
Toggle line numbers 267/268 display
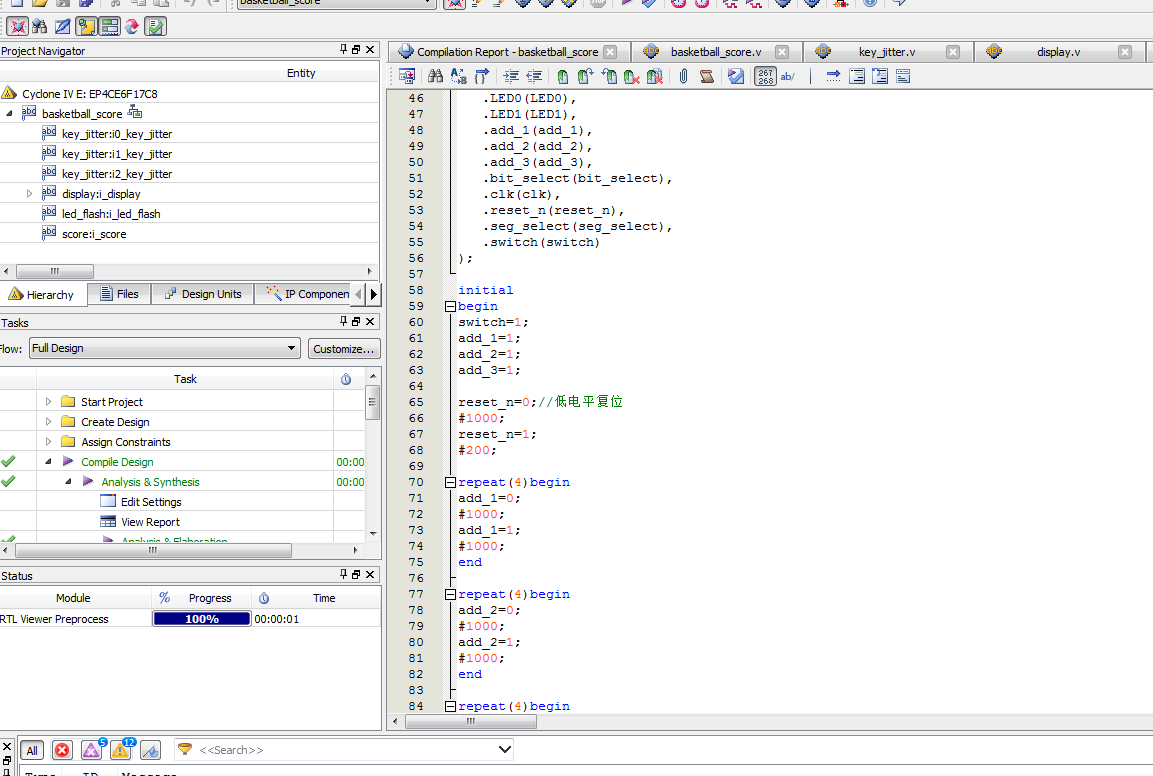[x=765, y=76]
